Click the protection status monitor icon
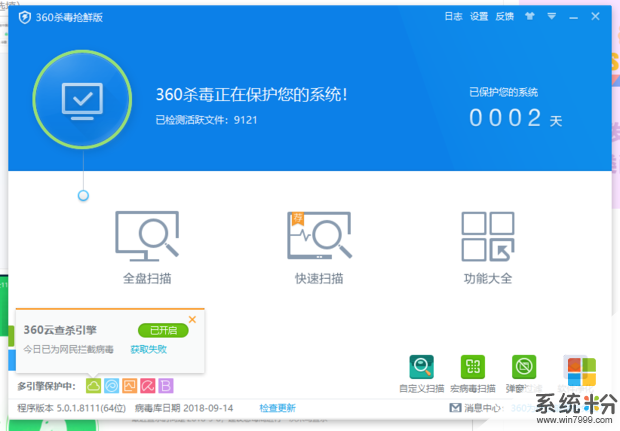Viewport: 620px width, 431px height. (82, 100)
